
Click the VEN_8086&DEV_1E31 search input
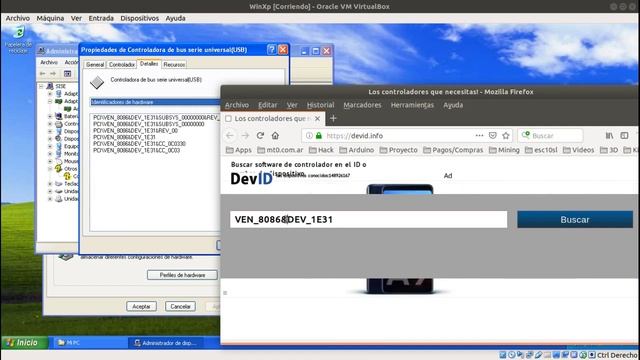(x=368, y=220)
